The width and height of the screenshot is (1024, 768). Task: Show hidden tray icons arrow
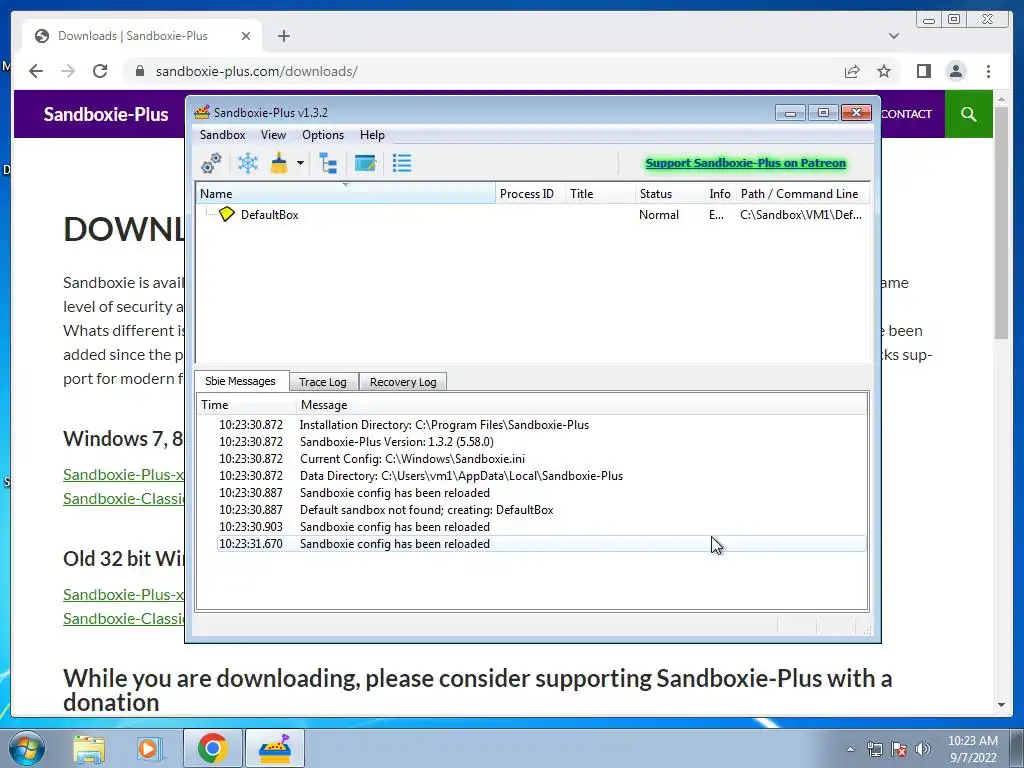click(850, 749)
